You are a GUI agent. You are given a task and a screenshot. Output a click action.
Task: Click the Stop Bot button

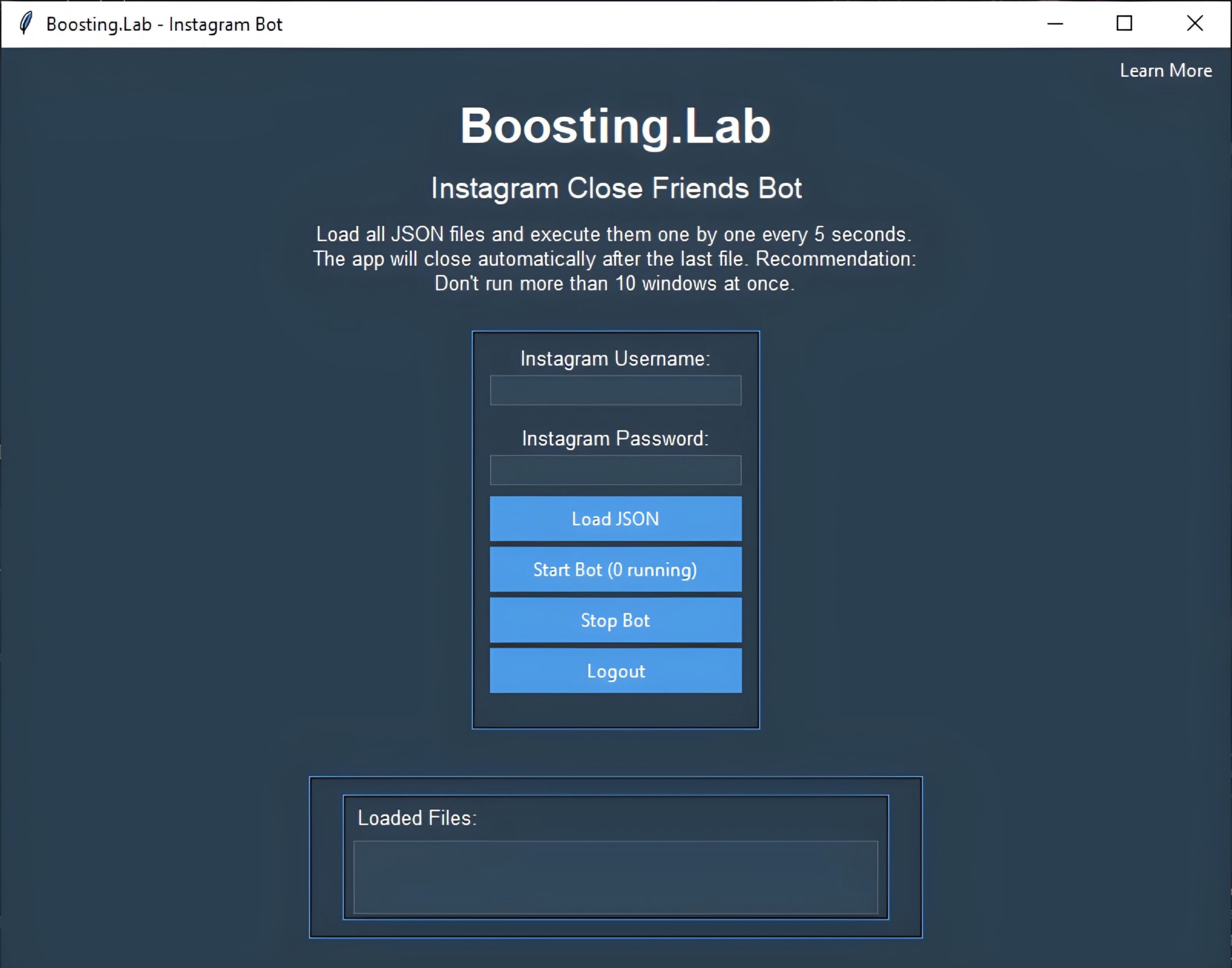pos(616,620)
